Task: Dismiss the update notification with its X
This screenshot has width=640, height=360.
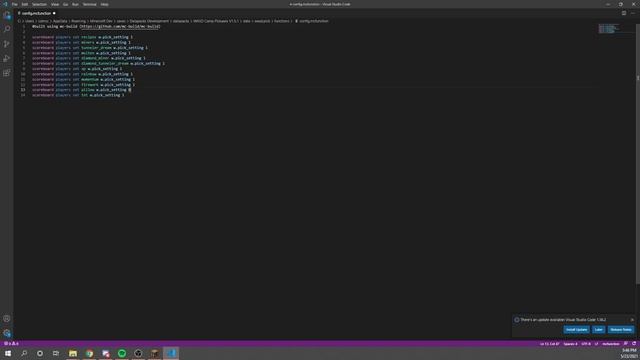Action: click(632, 320)
